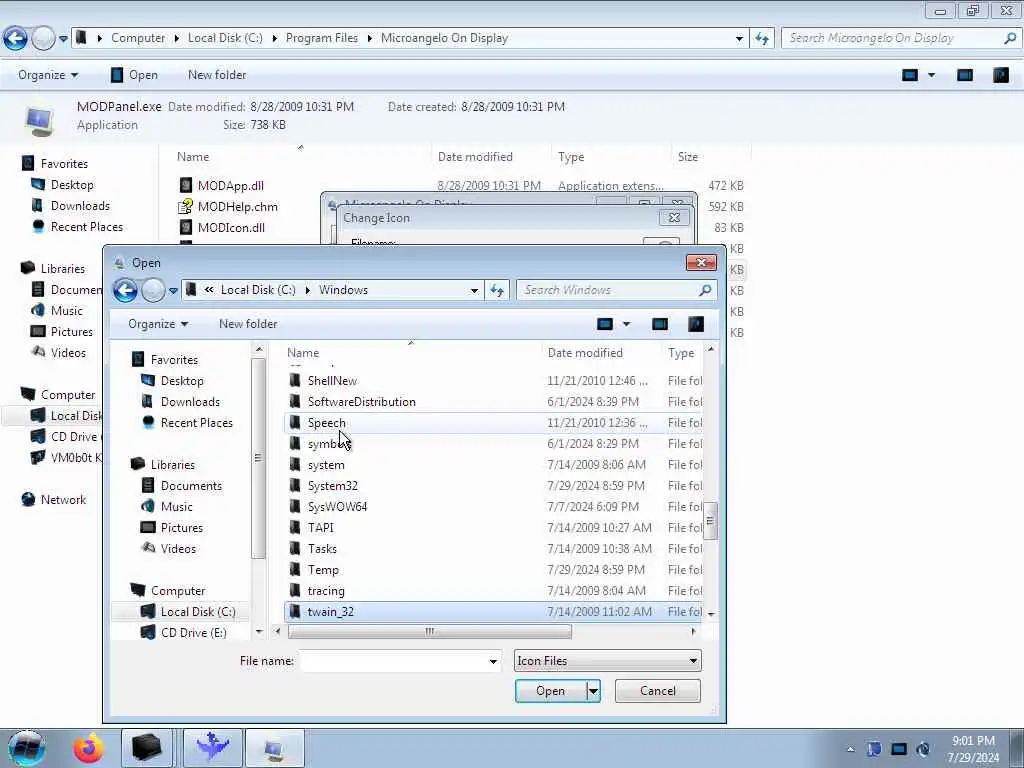Click Search Windows field
The width and height of the screenshot is (1024, 768).
pos(607,290)
